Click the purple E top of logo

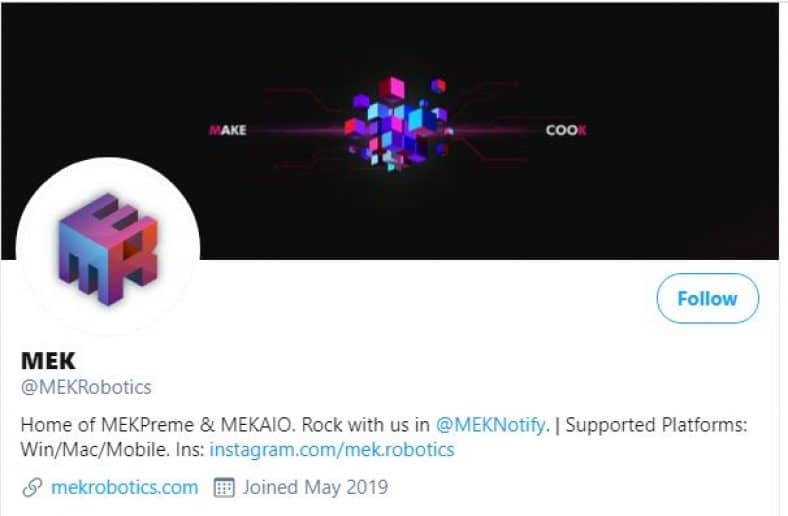(108, 214)
